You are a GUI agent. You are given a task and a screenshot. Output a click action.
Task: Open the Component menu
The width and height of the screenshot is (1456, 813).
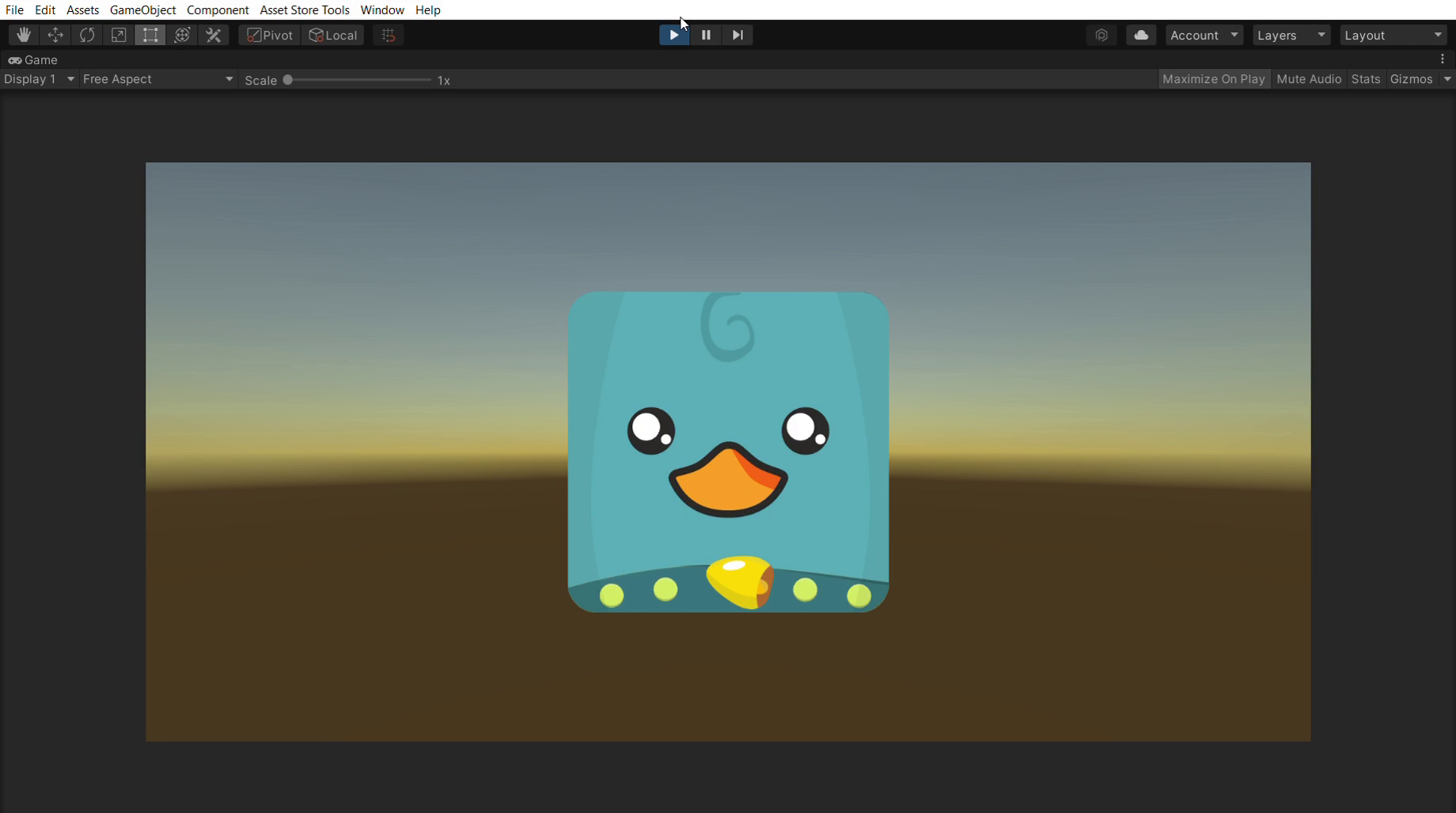tap(218, 9)
